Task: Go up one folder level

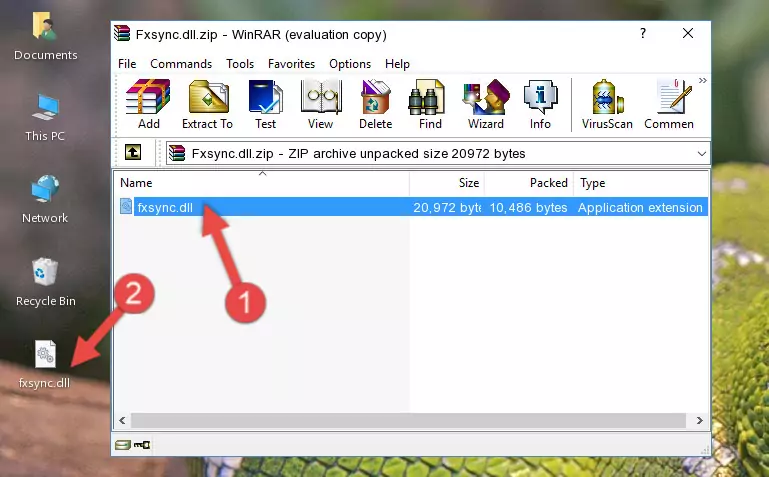Action: [133, 152]
